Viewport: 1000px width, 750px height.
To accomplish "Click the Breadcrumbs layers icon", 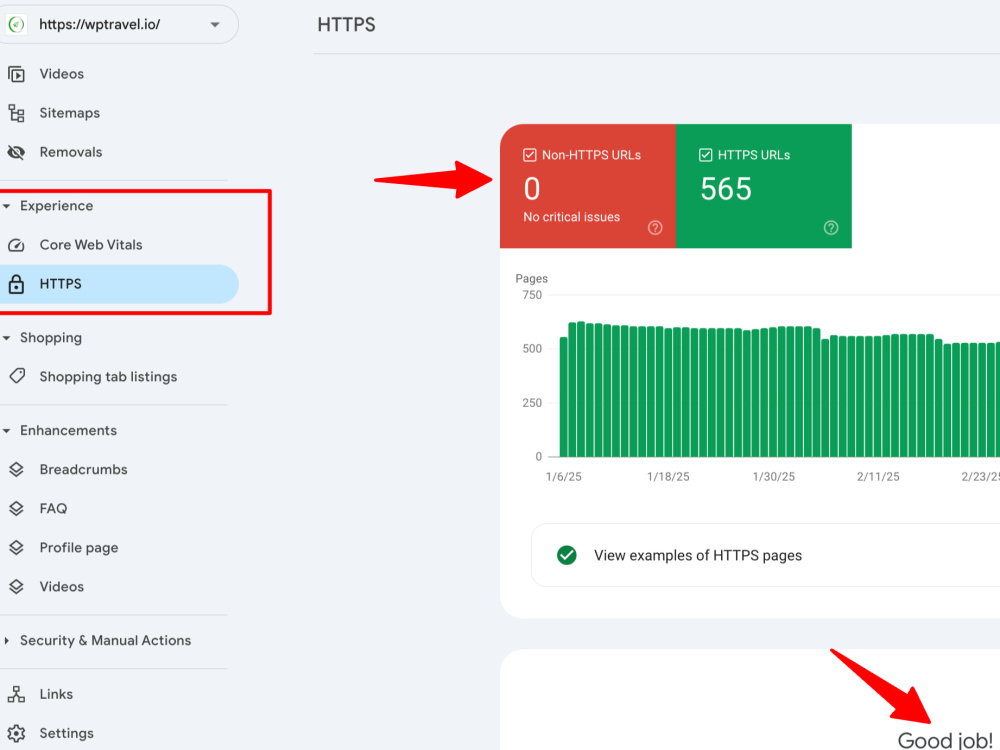I will point(16,469).
